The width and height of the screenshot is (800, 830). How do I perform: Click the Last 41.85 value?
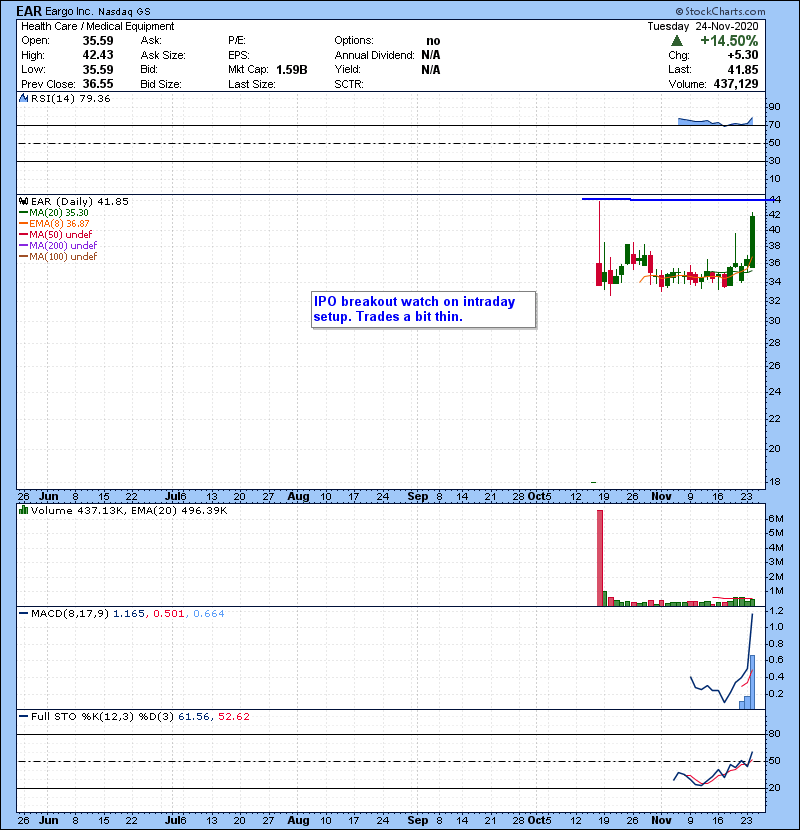742,69
